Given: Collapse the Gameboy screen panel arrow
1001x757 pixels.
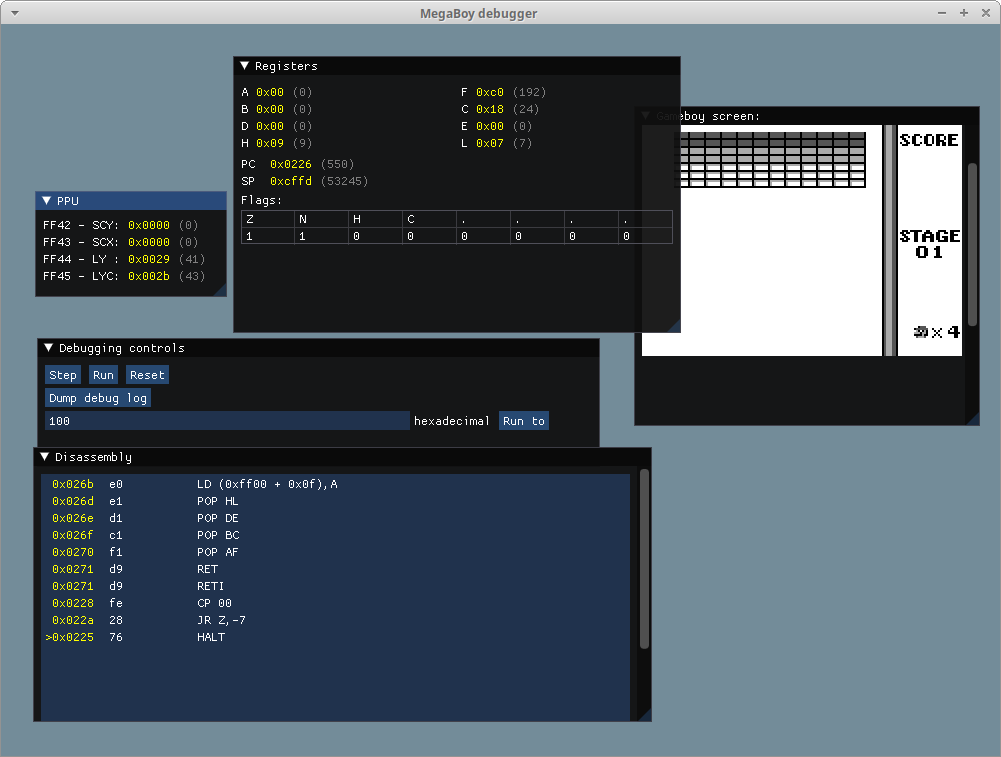Looking at the screenshot, I should [647, 116].
